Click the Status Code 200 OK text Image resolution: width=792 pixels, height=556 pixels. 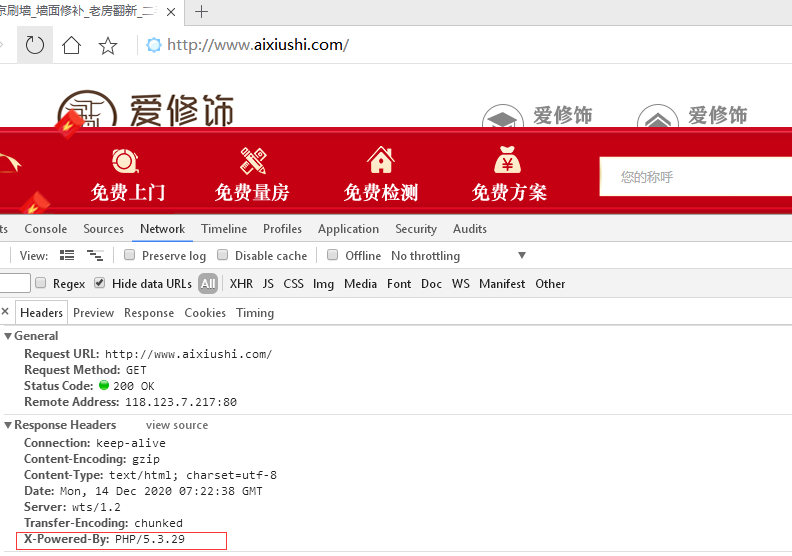[133, 386]
